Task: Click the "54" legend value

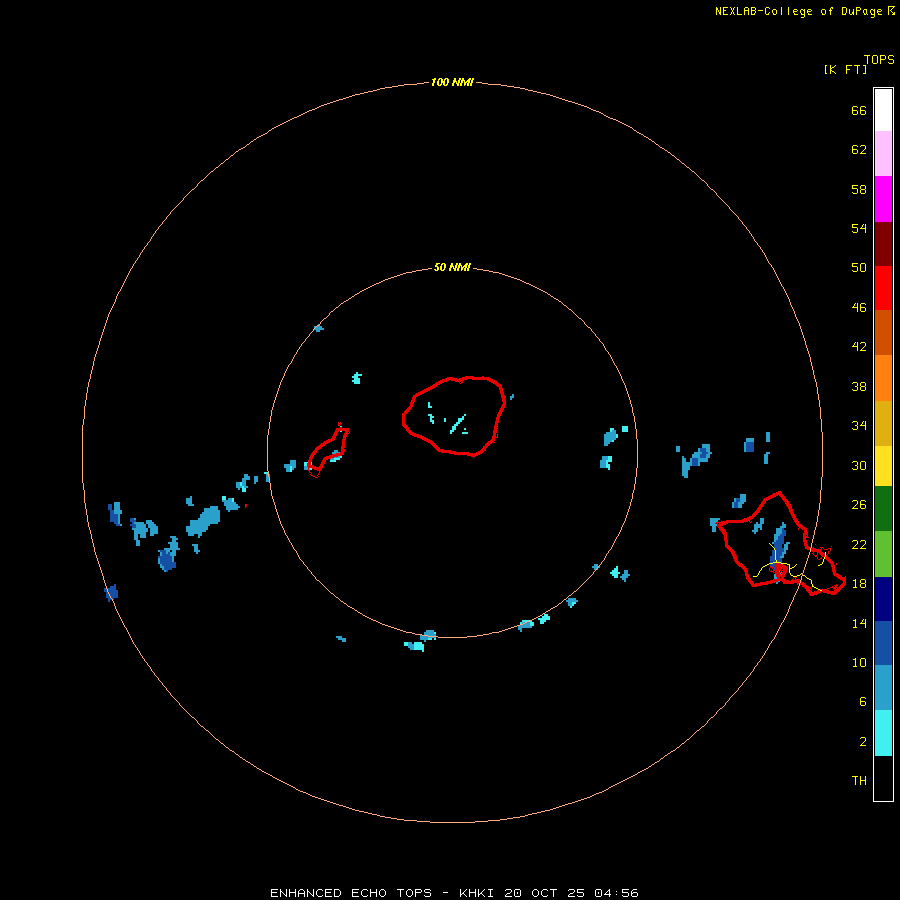Action: click(x=859, y=228)
